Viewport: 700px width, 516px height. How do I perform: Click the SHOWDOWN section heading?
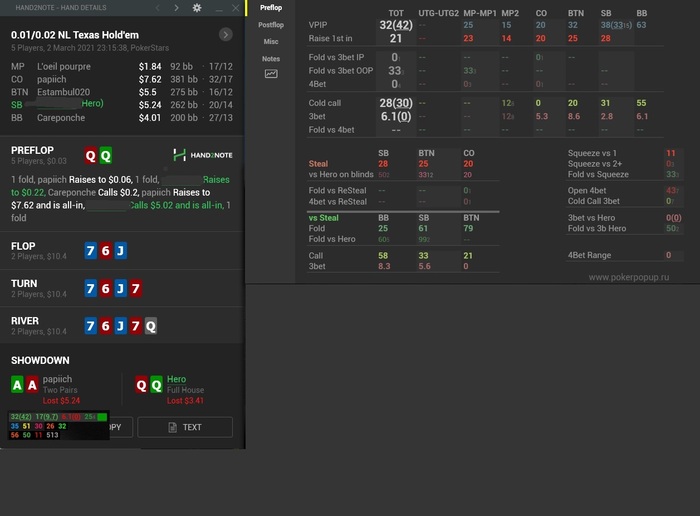40,360
